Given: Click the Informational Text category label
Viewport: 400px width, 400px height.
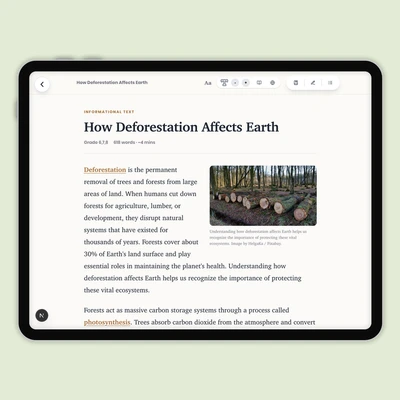Looking at the screenshot, I should click(x=109, y=112).
